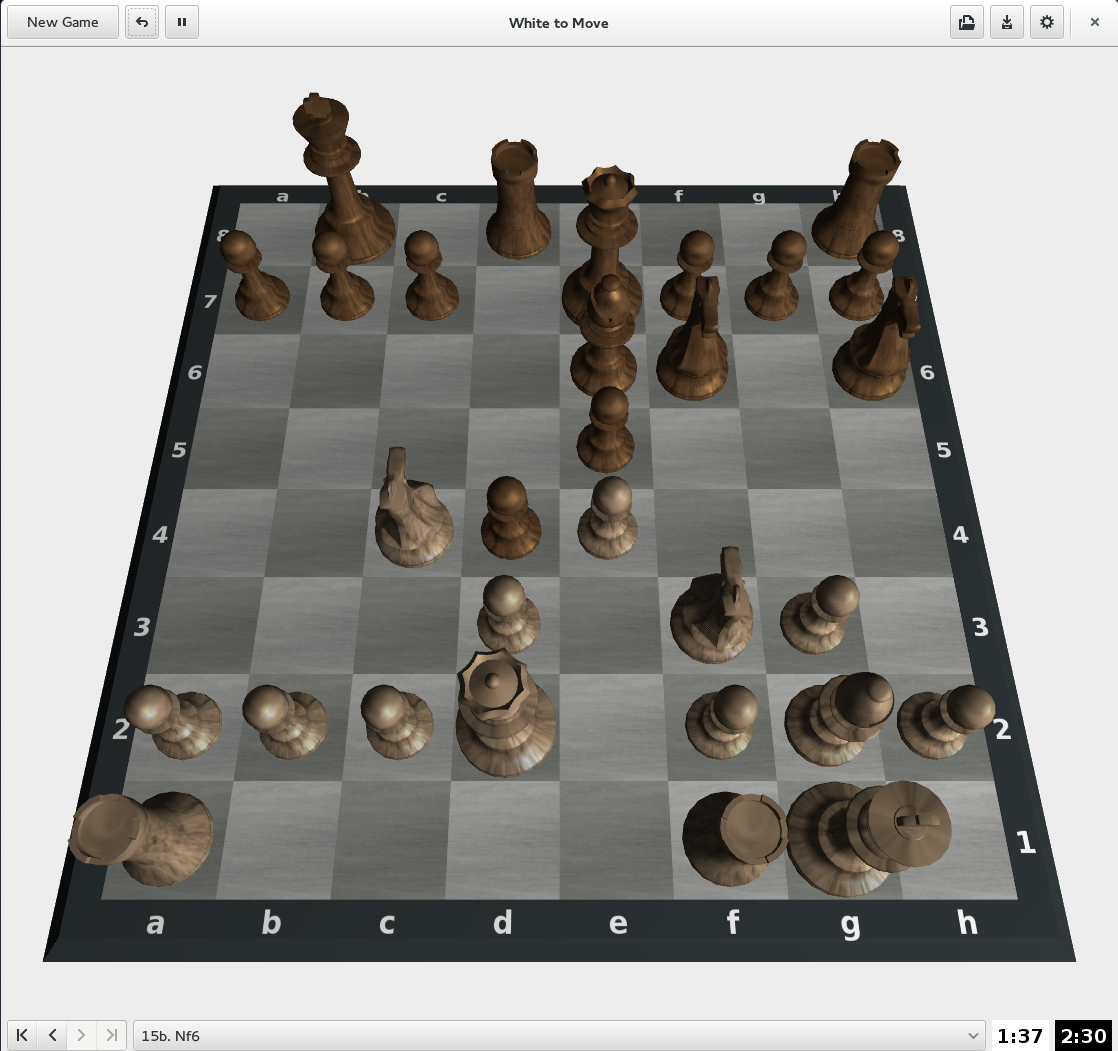Step back one move in history

[x=52, y=1035]
